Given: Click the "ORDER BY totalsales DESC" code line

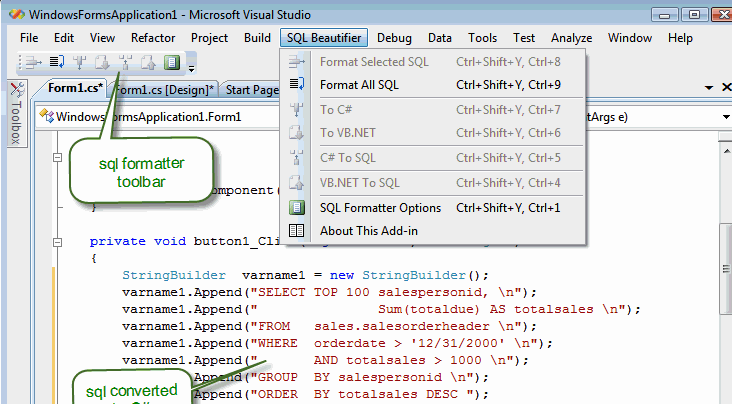Looking at the screenshot, I should pyautogui.click(x=341, y=394).
